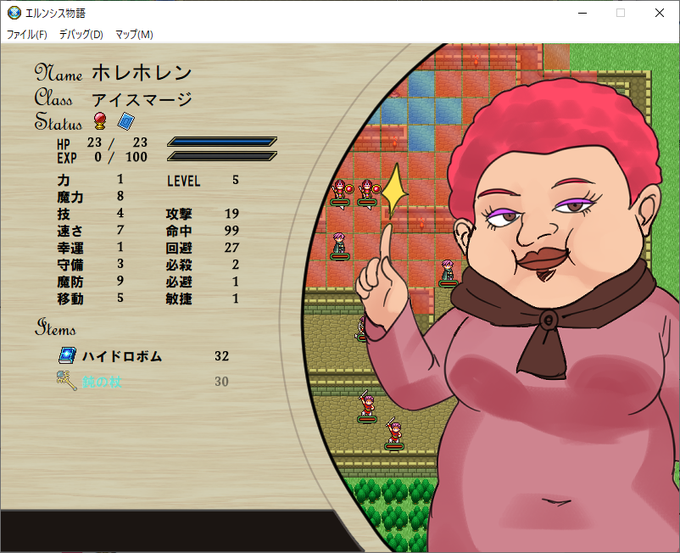Click the 鈍の杖 staff icon
The width and height of the screenshot is (680, 553).
coord(66,381)
